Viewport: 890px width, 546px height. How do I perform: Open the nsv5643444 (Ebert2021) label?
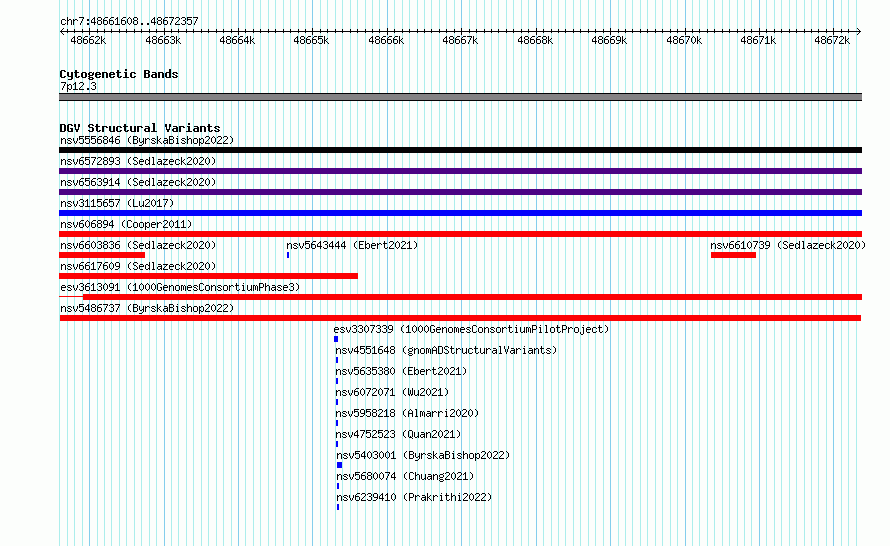[352, 245]
